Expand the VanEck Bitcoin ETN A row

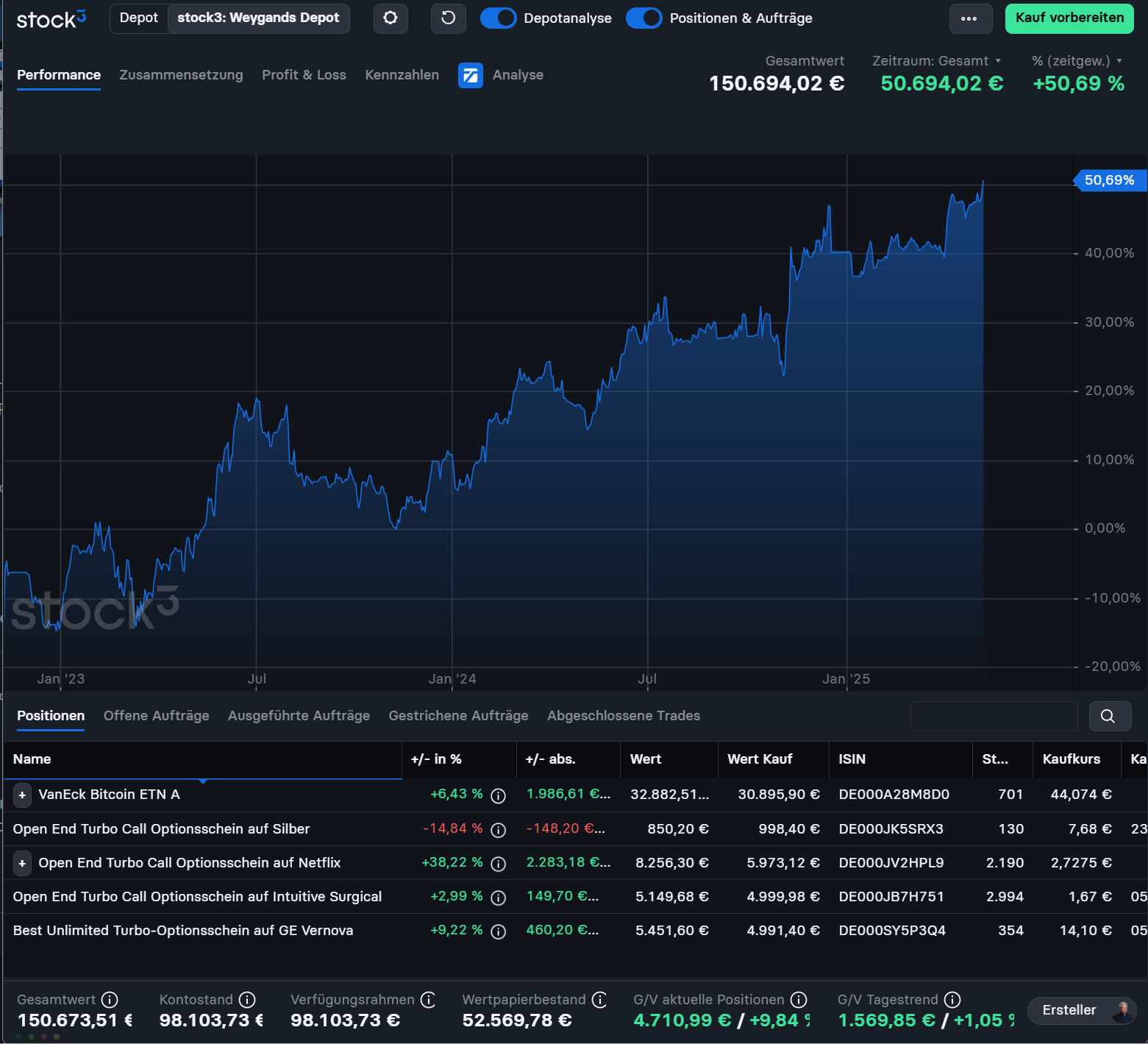(x=22, y=795)
